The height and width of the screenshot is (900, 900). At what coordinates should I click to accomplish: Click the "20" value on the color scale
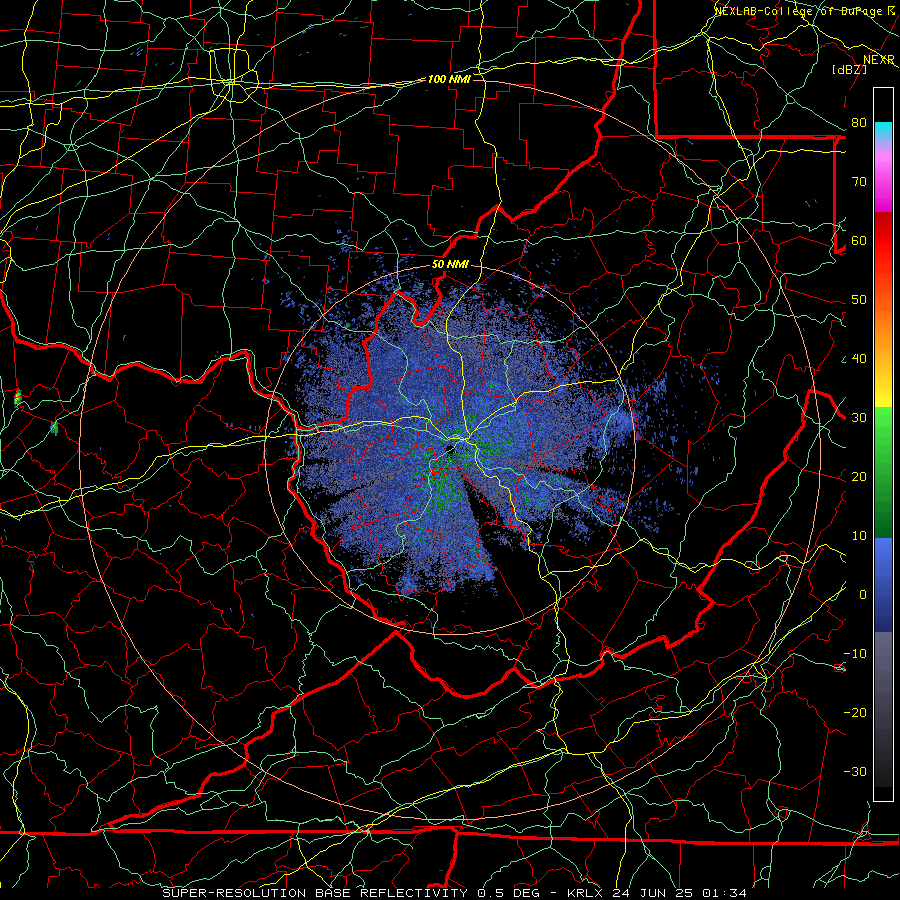[x=859, y=476]
